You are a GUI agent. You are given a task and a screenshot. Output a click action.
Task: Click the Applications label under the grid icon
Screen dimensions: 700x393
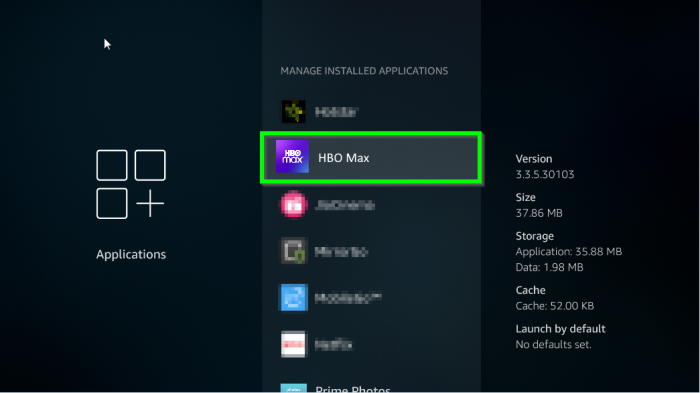click(x=131, y=254)
